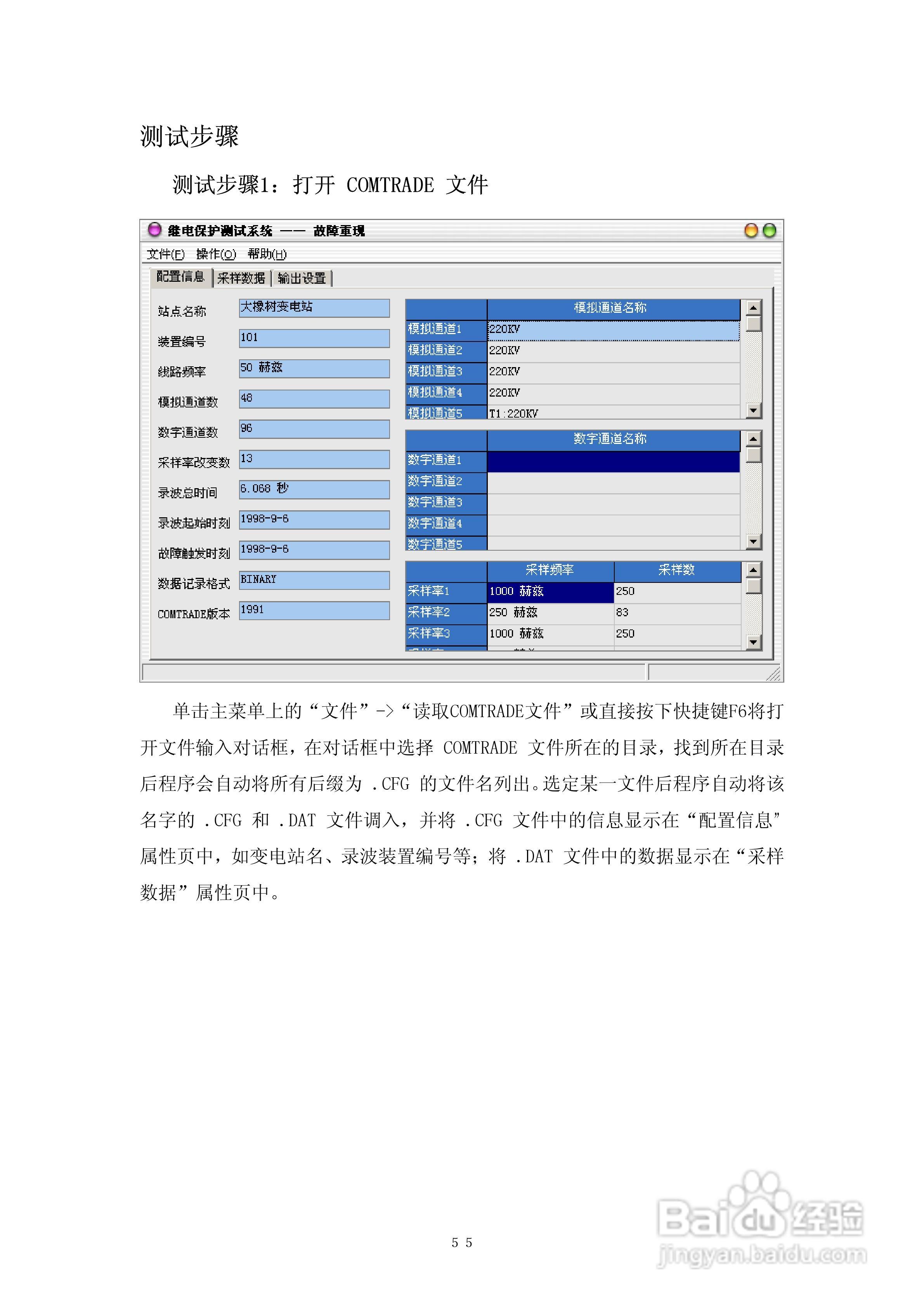Select the 数字通道3 row header
Image resolution: width=924 pixels, height=1307 pixels.
[446, 502]
